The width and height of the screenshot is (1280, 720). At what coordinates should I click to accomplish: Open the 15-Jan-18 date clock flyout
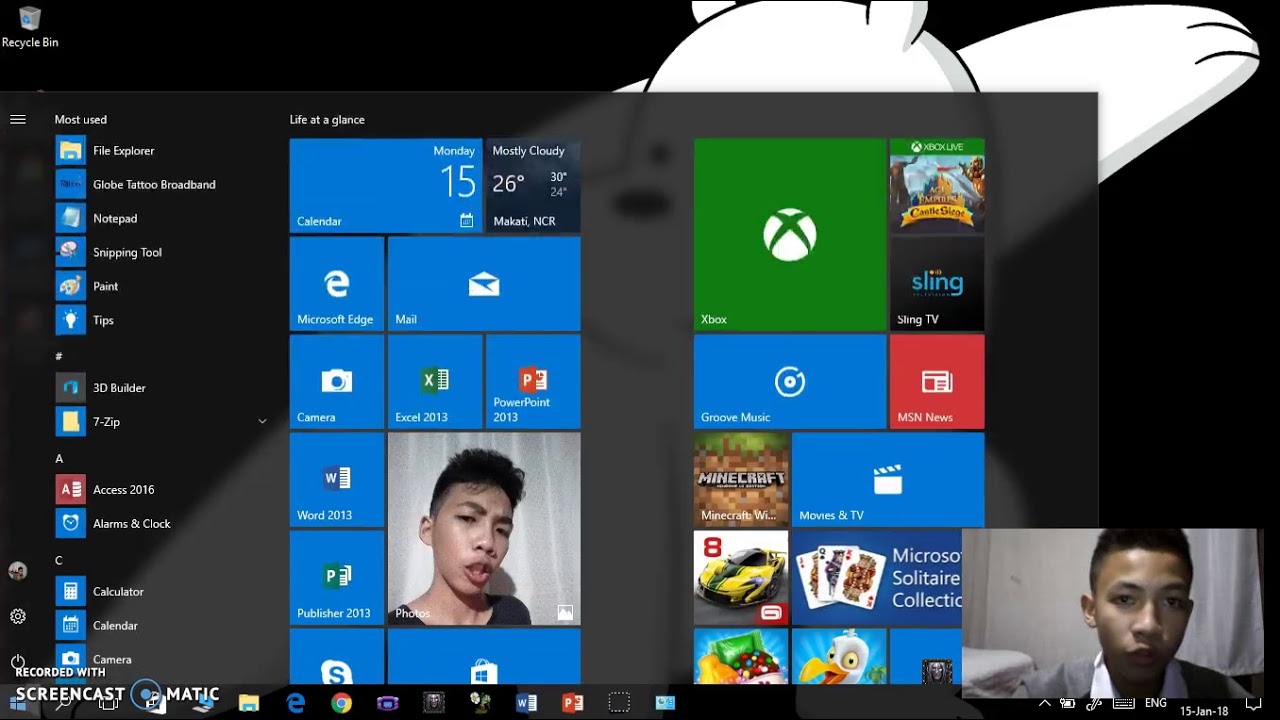click(1204, 711)
